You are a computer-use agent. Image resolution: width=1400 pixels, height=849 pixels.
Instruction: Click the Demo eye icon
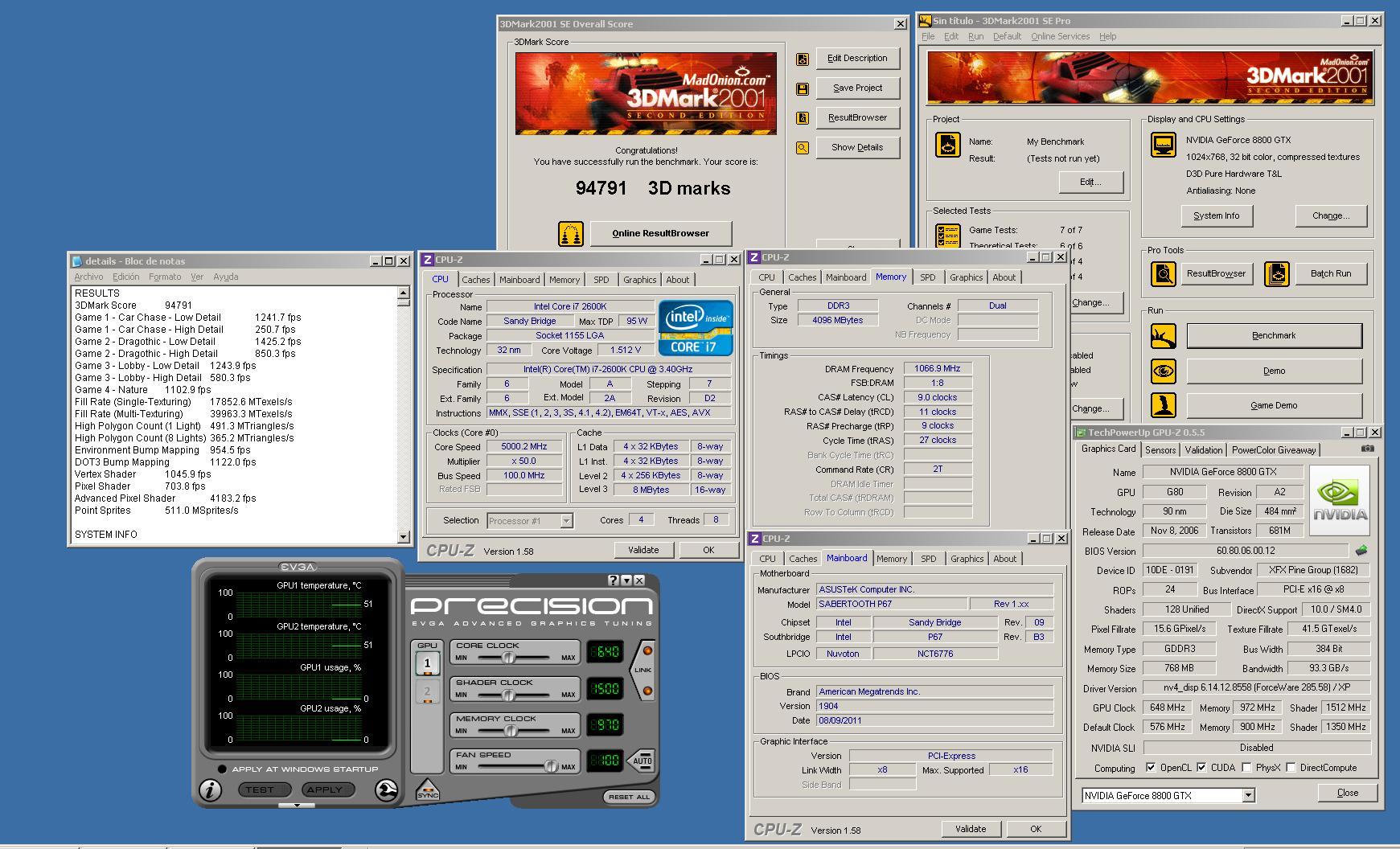[x=1163, y=371]
